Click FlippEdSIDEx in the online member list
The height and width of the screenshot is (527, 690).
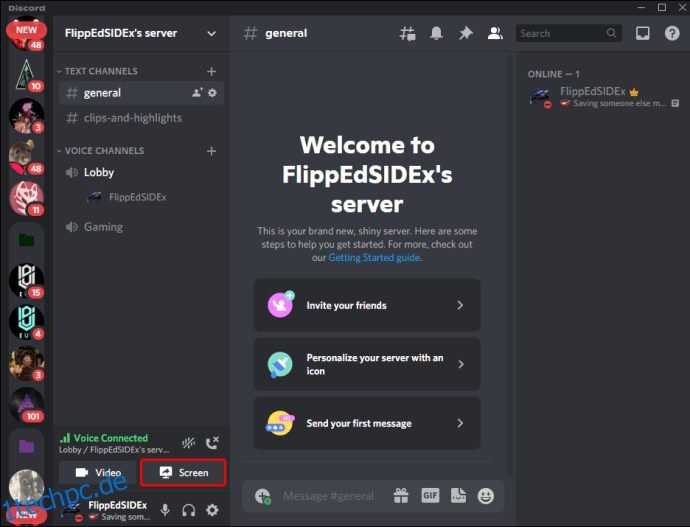[605, 97]
